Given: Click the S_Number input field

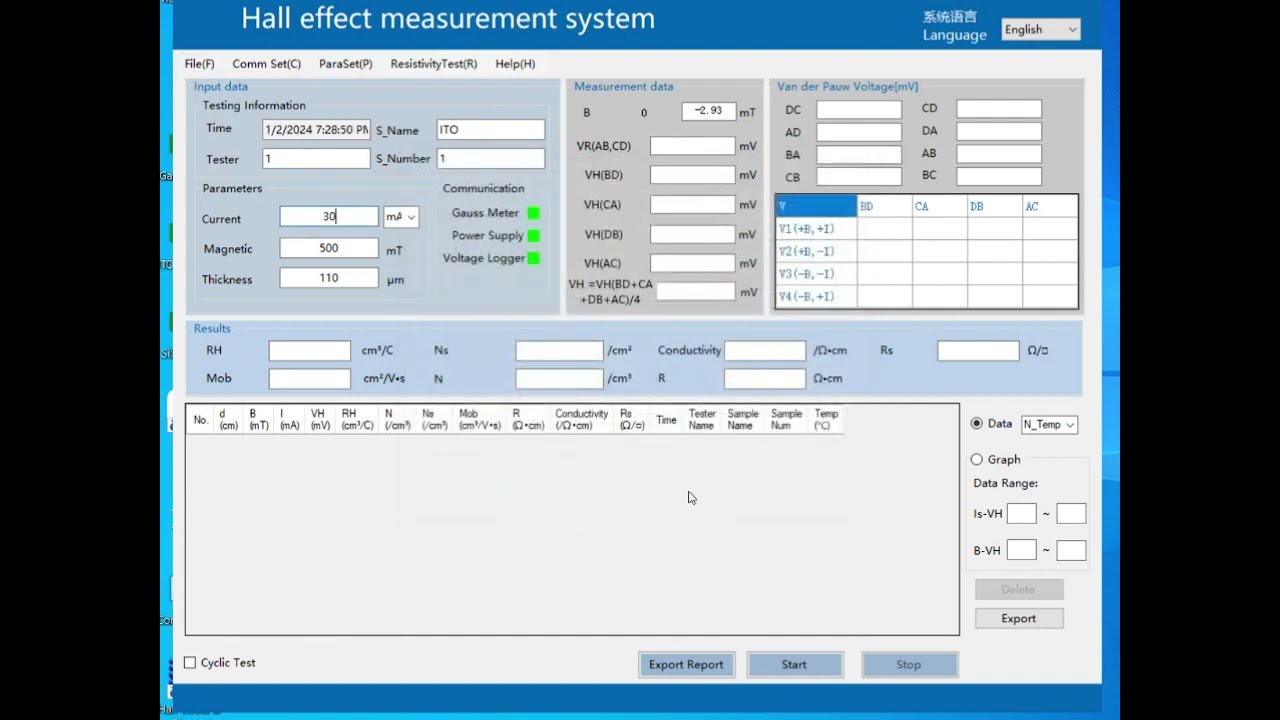Looking at the screenshot, I should click(491, 159).
